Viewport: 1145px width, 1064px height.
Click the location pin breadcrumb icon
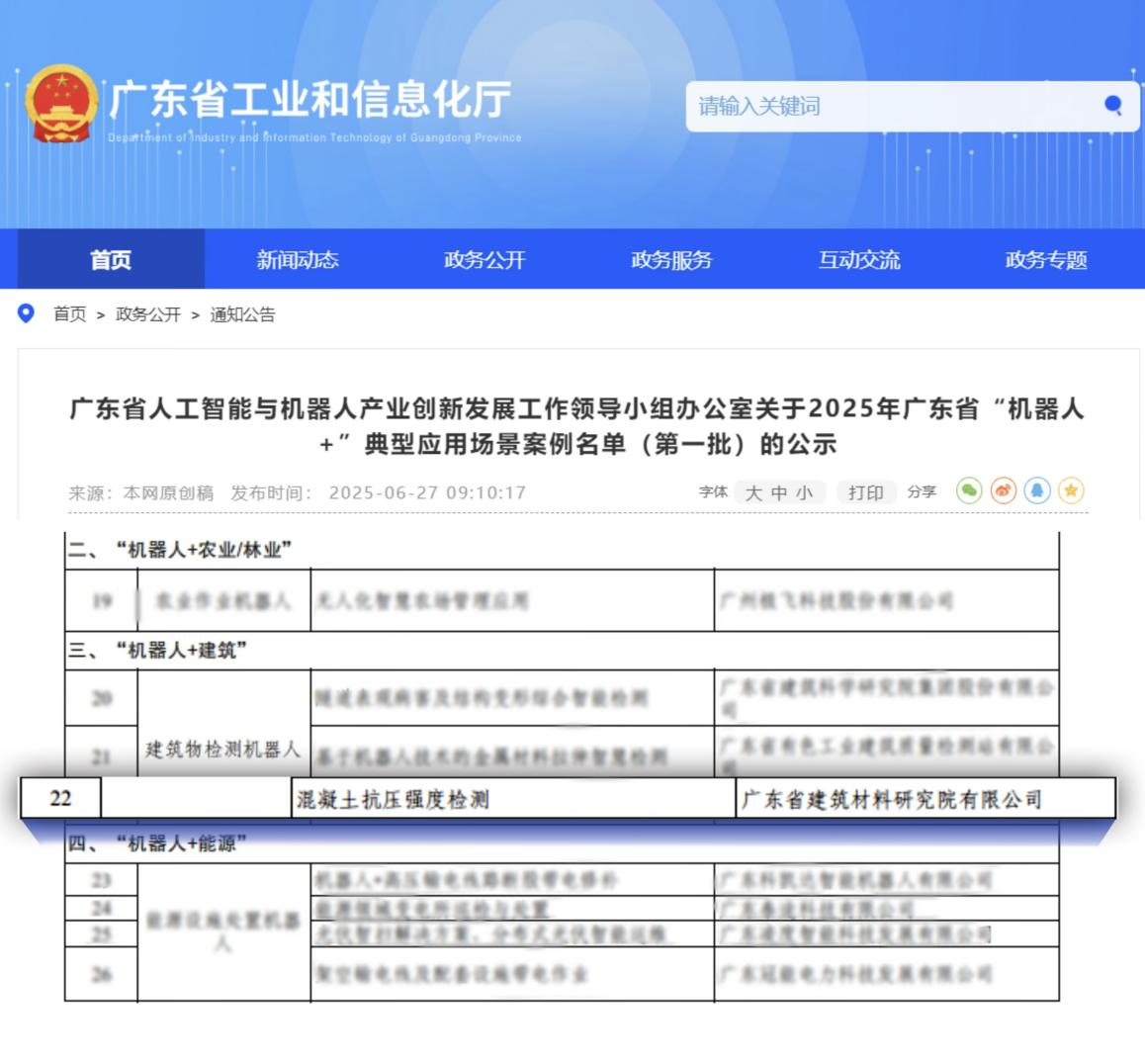[x=27, y=314]
